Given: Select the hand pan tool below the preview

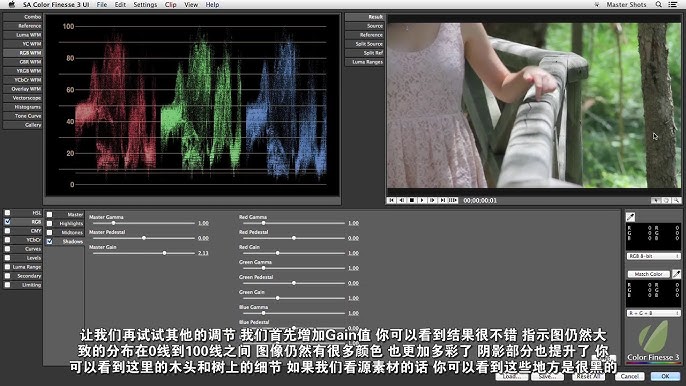Looking at the screenshot, I should 666,200.
